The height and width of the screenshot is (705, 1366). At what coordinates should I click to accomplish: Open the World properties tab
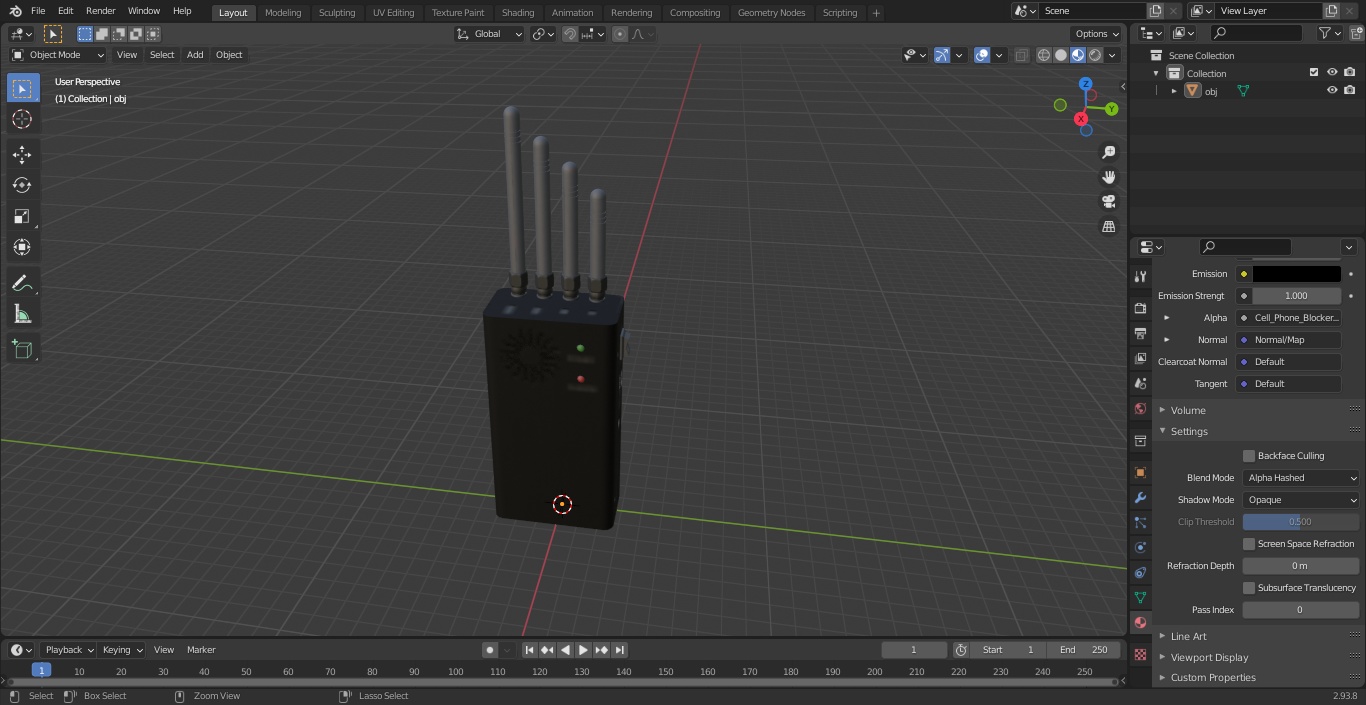[1140, 408]
